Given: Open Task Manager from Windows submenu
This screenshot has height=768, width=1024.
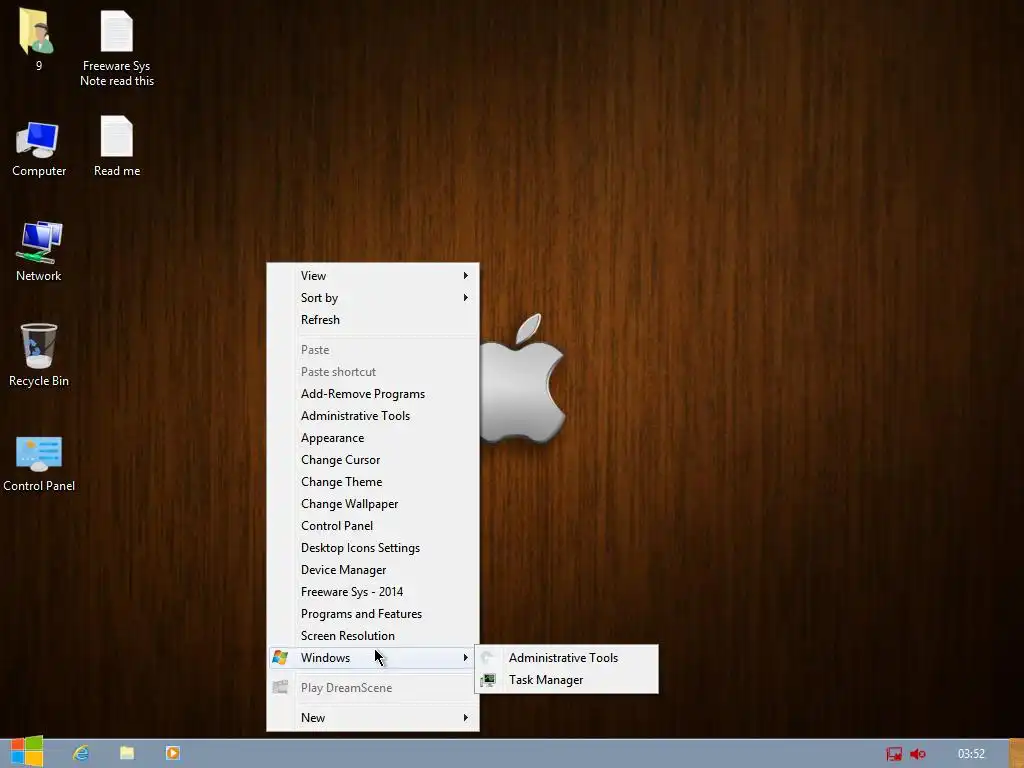Looking at the screenshot, I should 566,680.
